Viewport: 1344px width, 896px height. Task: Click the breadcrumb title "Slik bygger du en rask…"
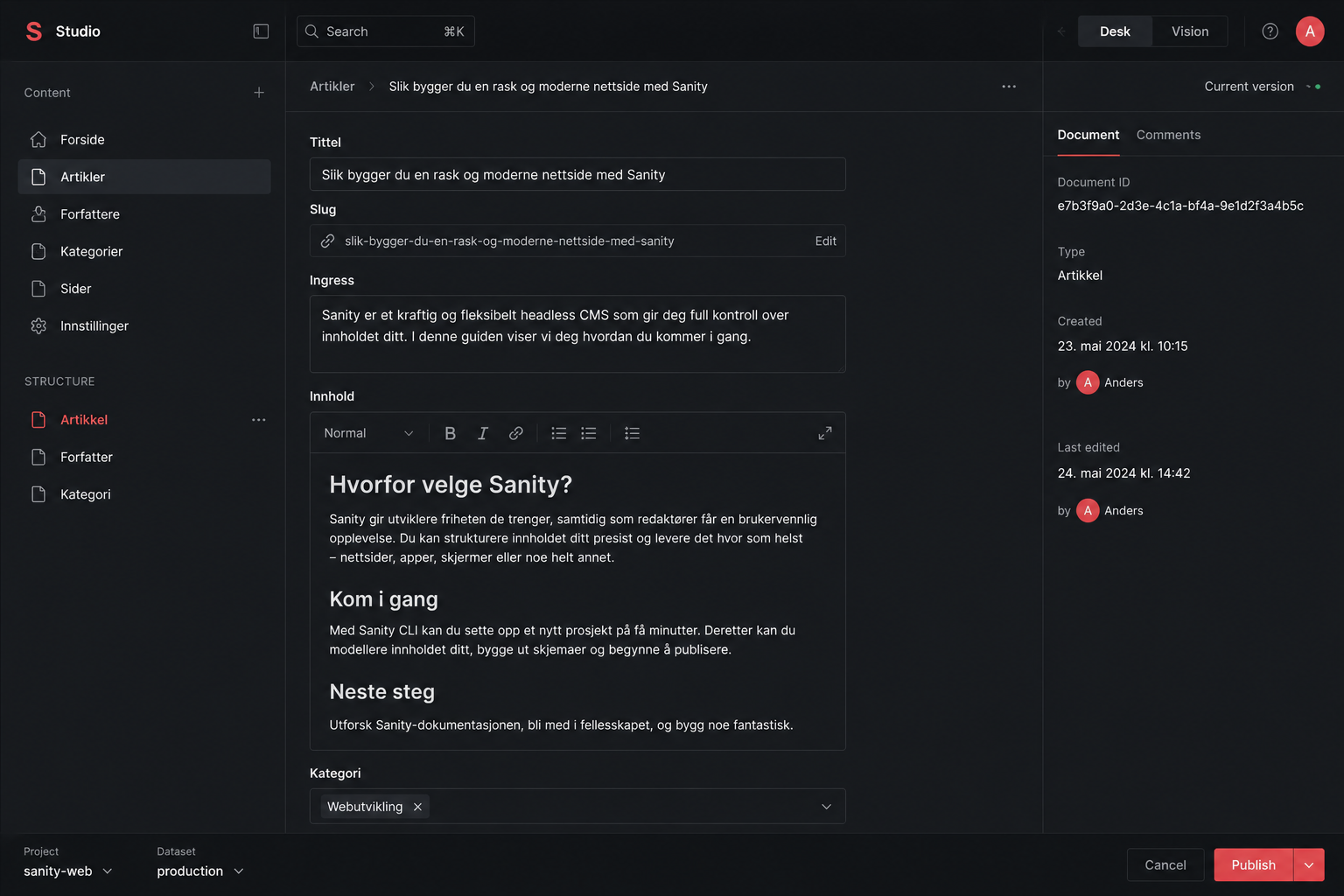coord(548,87)
